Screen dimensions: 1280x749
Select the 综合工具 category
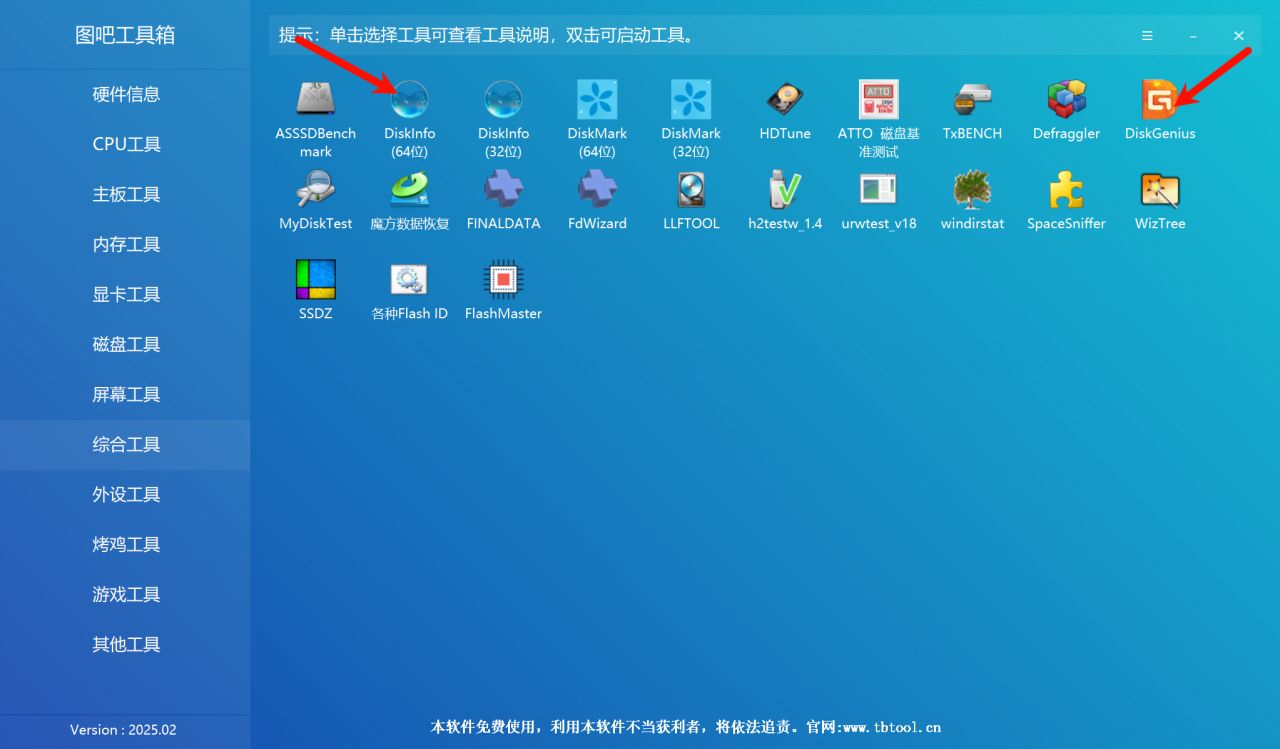(x=125, y=445)
